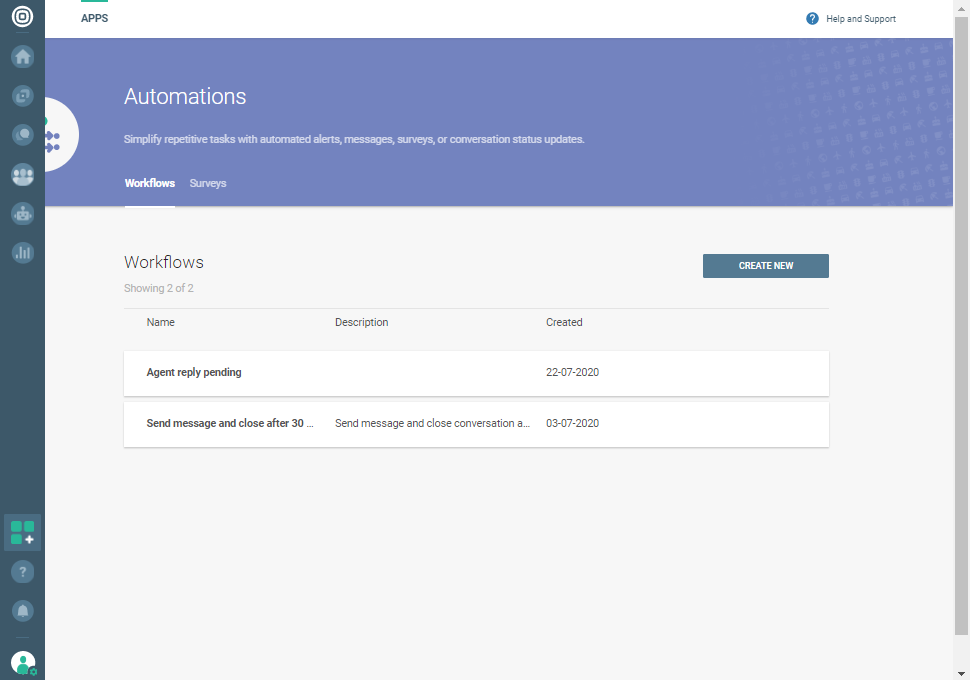The height and width of the screenshot is (680, 970).
Task: Open the search conversations sidebar icon
Action: click(x=22, y=135)
